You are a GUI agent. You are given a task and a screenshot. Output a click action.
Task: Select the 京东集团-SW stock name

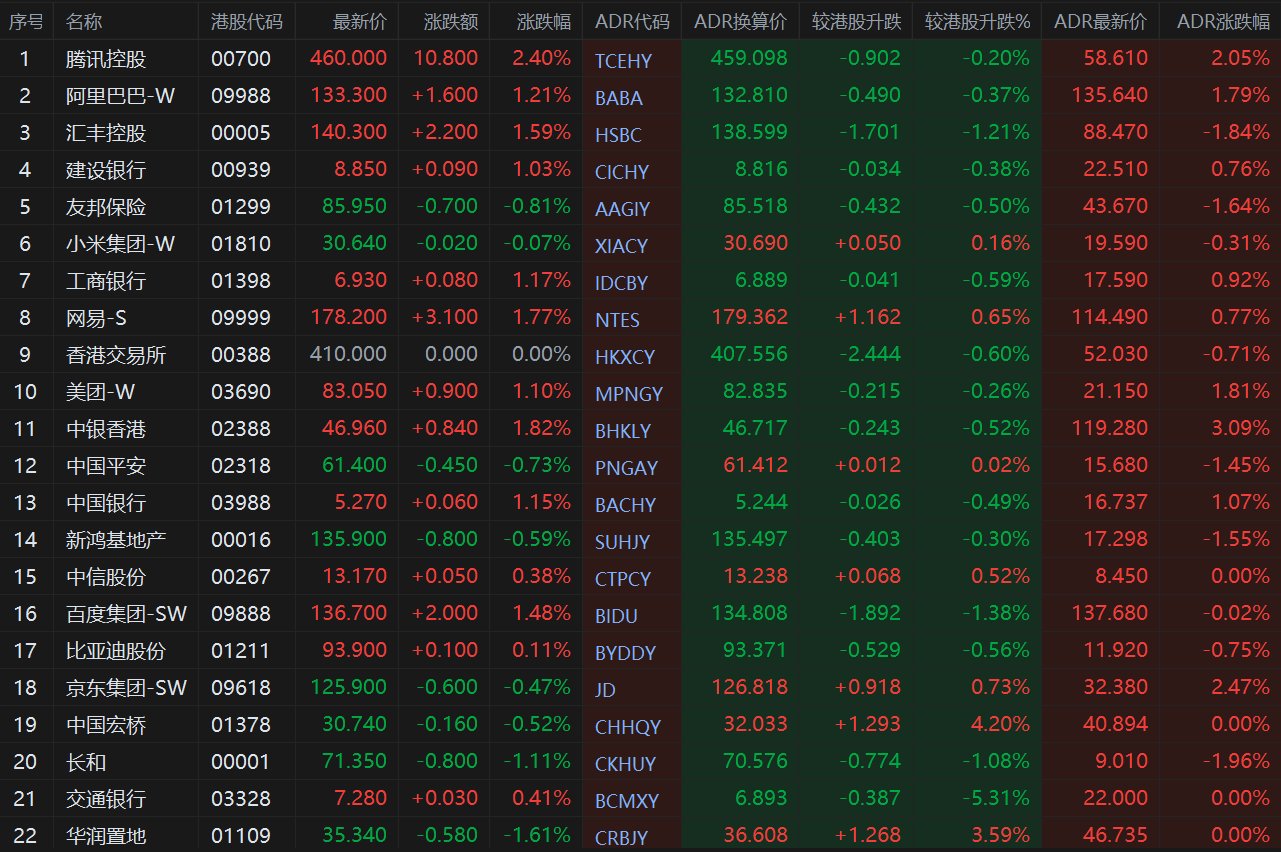coord(126,688)
